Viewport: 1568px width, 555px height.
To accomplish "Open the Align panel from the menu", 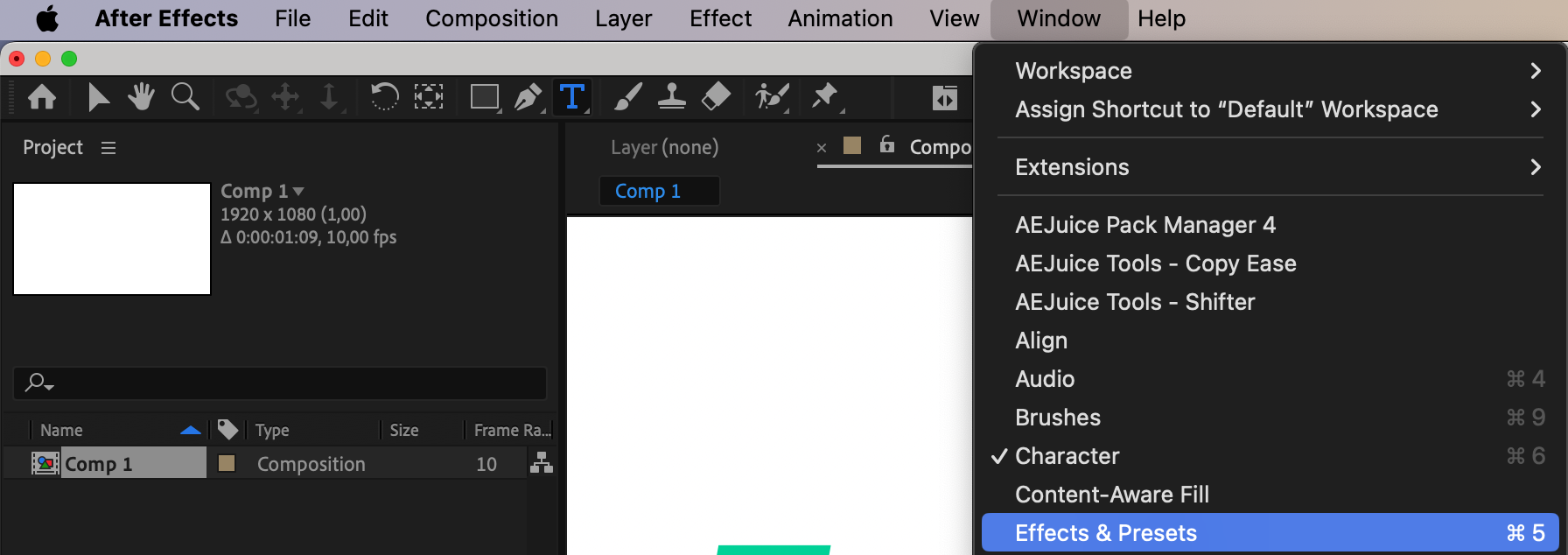I will [x=1270, y=341].
